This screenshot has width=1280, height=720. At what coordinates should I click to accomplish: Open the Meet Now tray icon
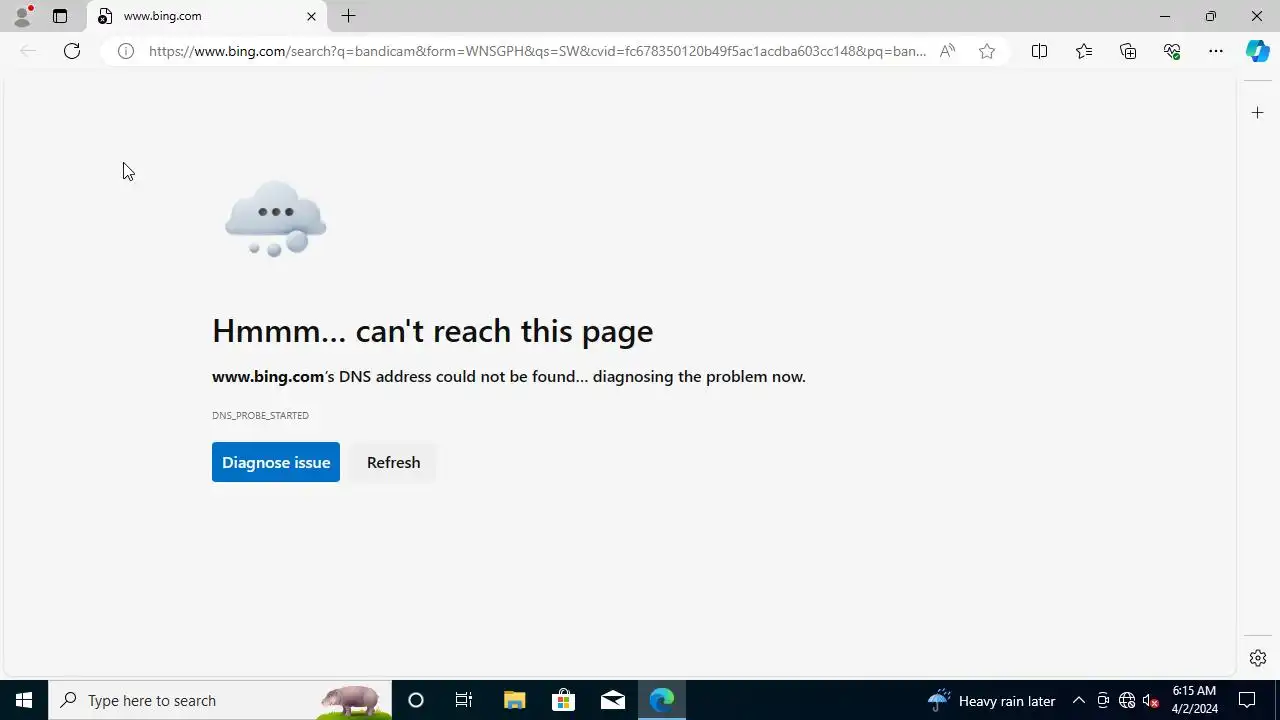[x=1103, y=700]
